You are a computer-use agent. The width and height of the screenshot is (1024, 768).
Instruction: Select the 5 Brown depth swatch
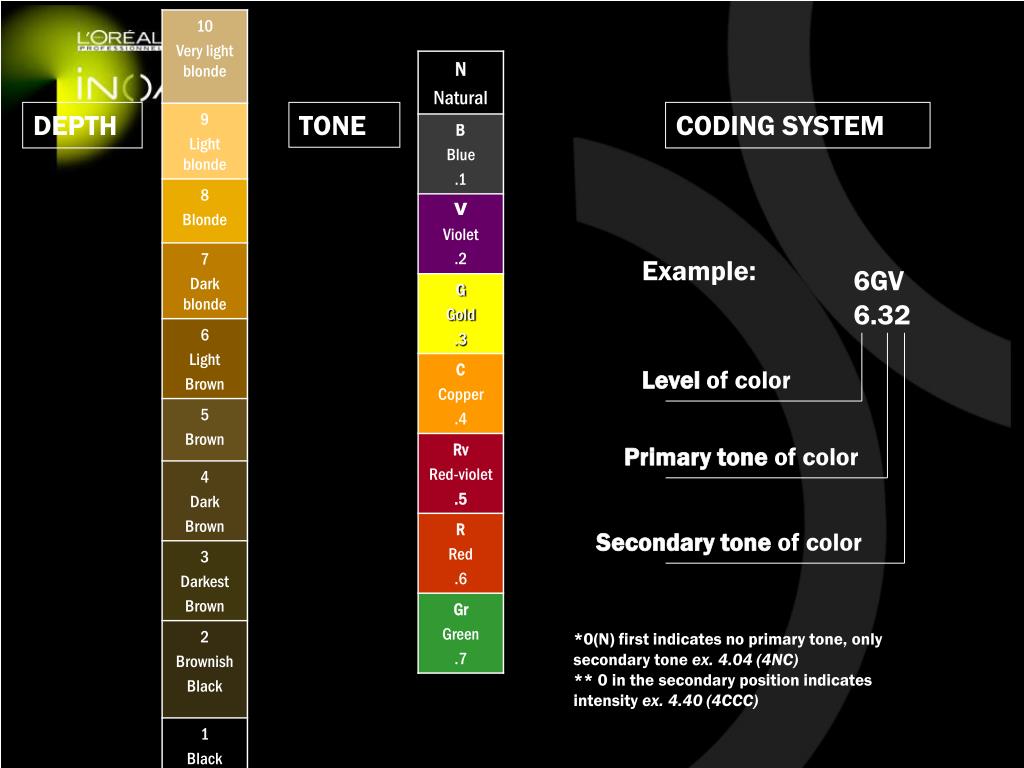tap(204, 430)
